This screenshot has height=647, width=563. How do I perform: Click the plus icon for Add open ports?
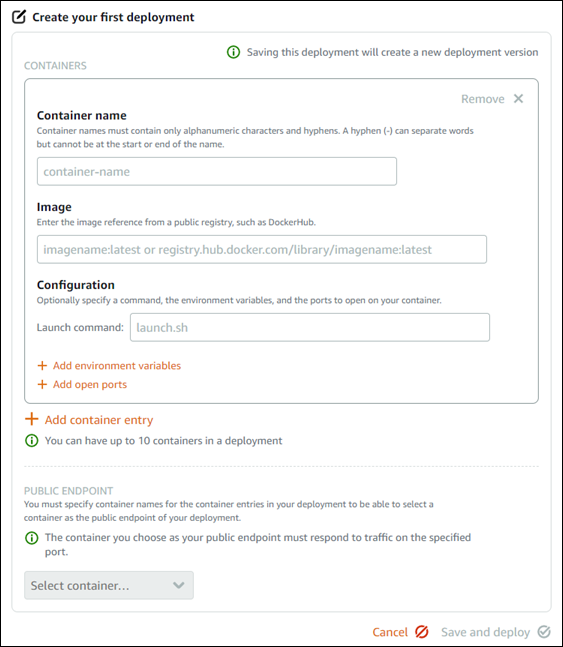click(x=42, y=385)
